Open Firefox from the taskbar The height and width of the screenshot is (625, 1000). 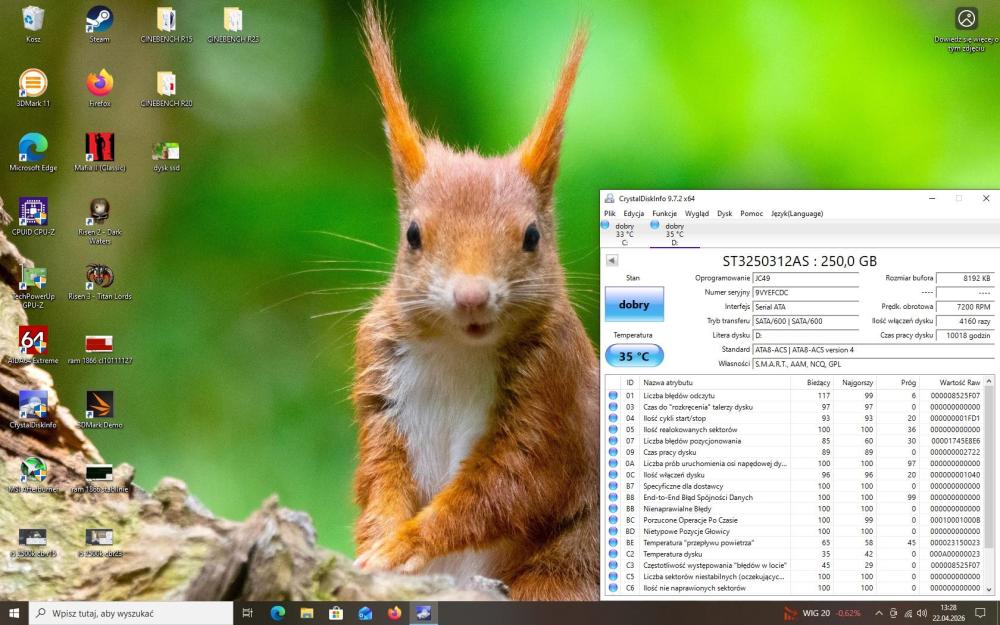click(394, 614)
